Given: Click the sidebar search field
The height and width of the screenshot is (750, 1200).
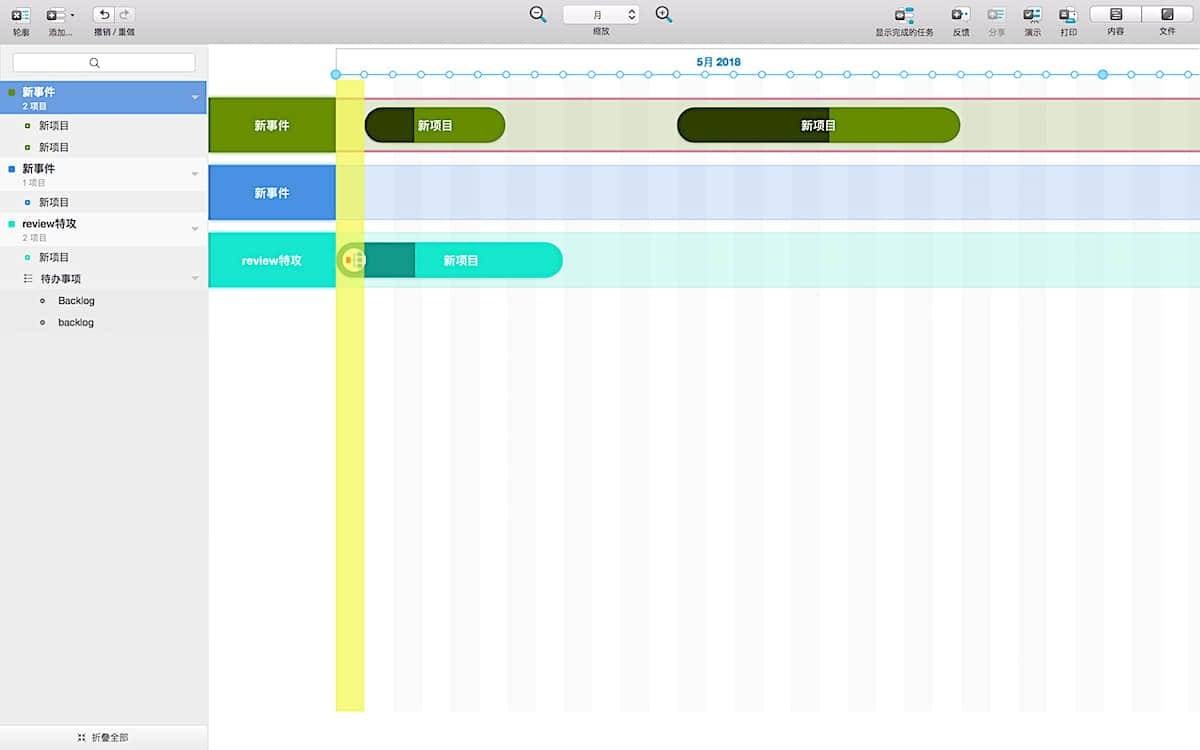Looking at the screenshot, I should tap(104, 62).
